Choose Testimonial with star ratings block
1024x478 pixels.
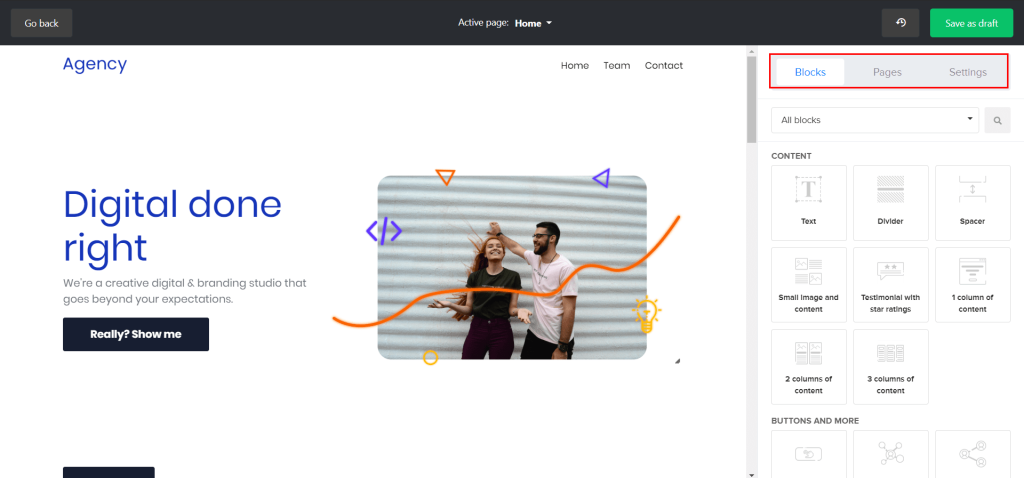(x=890, y=284)
